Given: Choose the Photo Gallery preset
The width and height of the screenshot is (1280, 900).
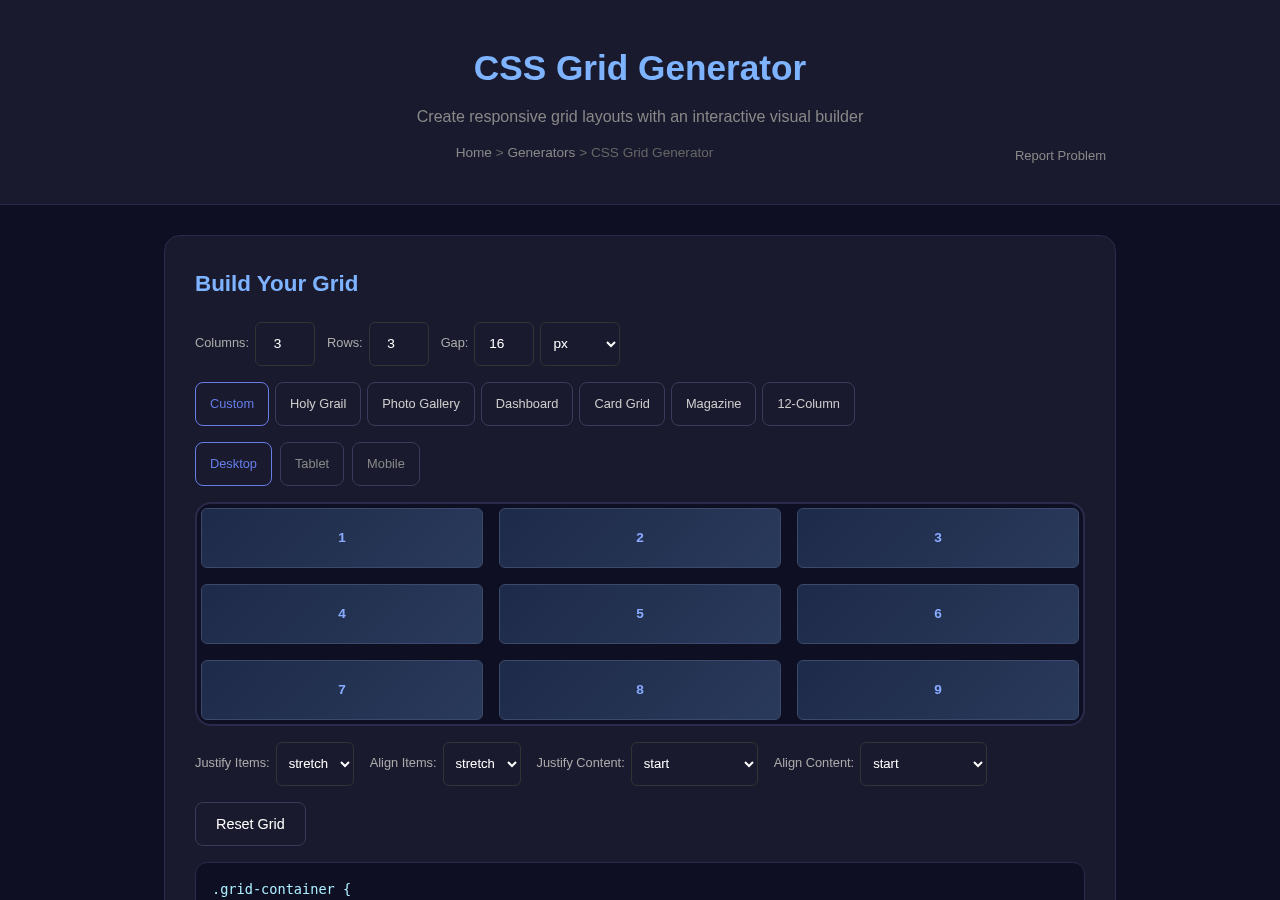Looking at the screenshot, I should [421, 404].
